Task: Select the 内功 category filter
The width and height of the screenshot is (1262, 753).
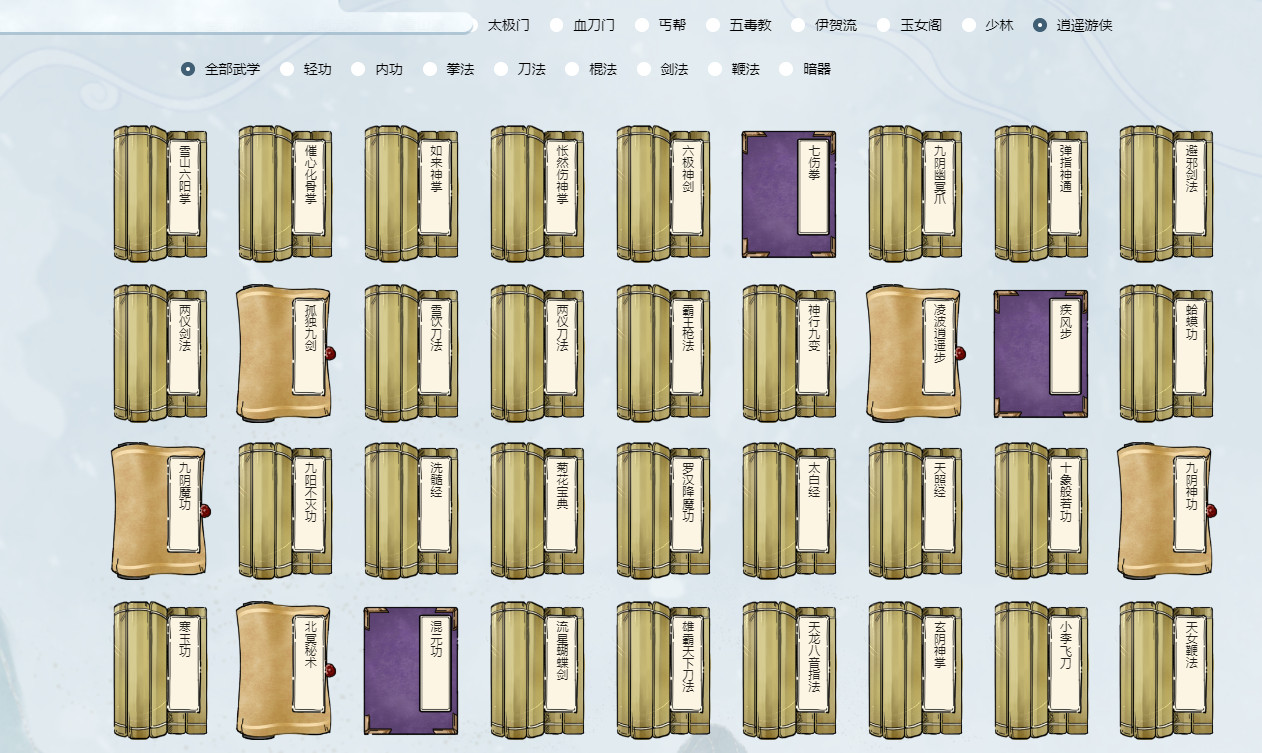Action: (x=377, y=69)
